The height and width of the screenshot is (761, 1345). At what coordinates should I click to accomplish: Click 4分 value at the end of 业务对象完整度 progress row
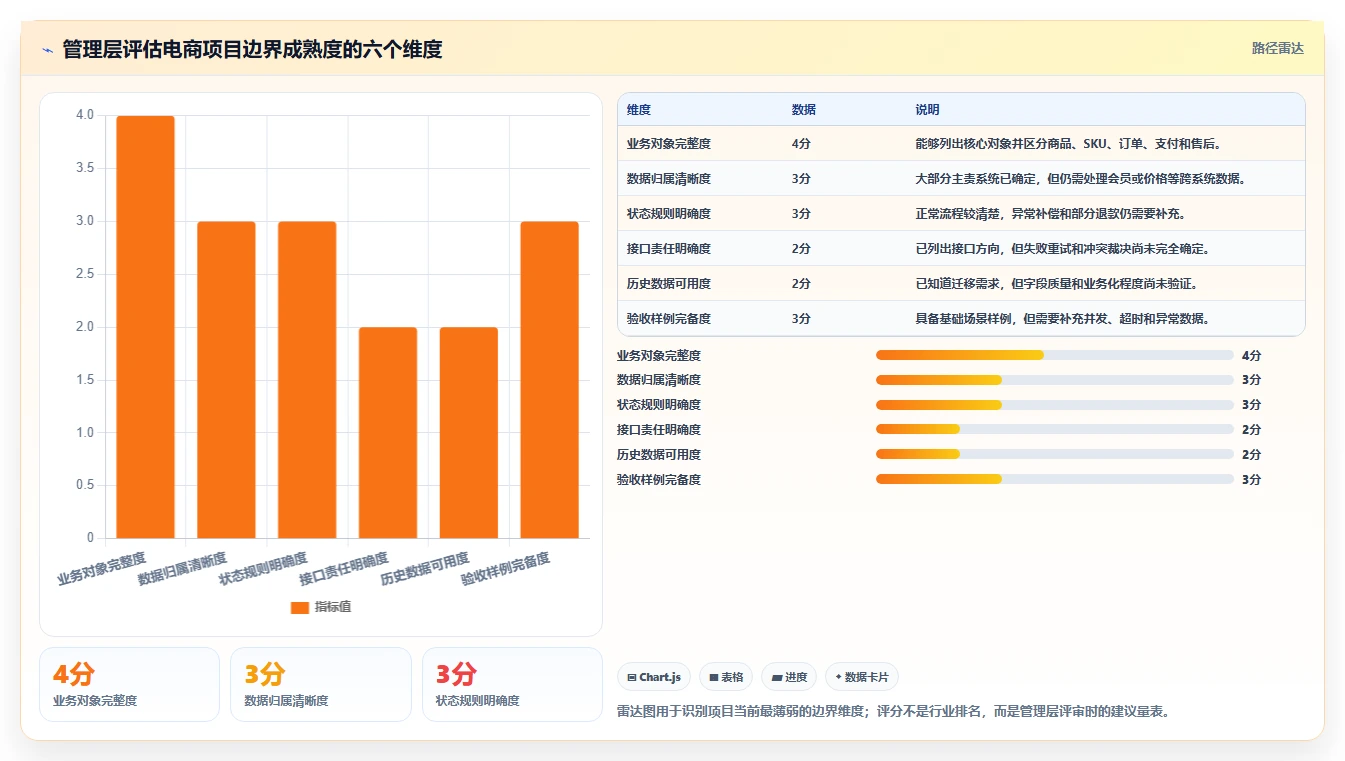tap(1251, 355)
